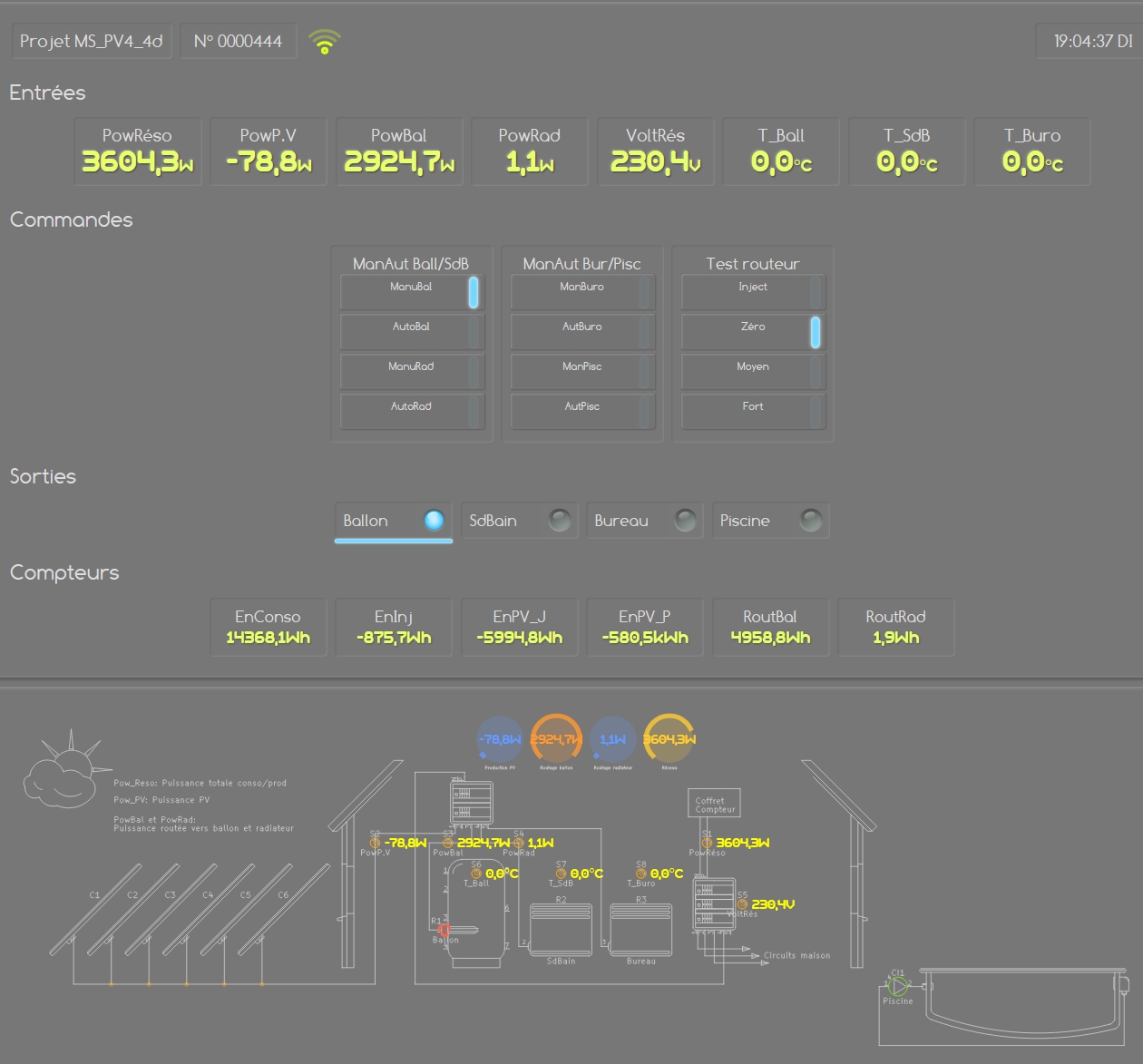
Task: Click the green Wi-Fi signal icon
Action: [324, 42]
